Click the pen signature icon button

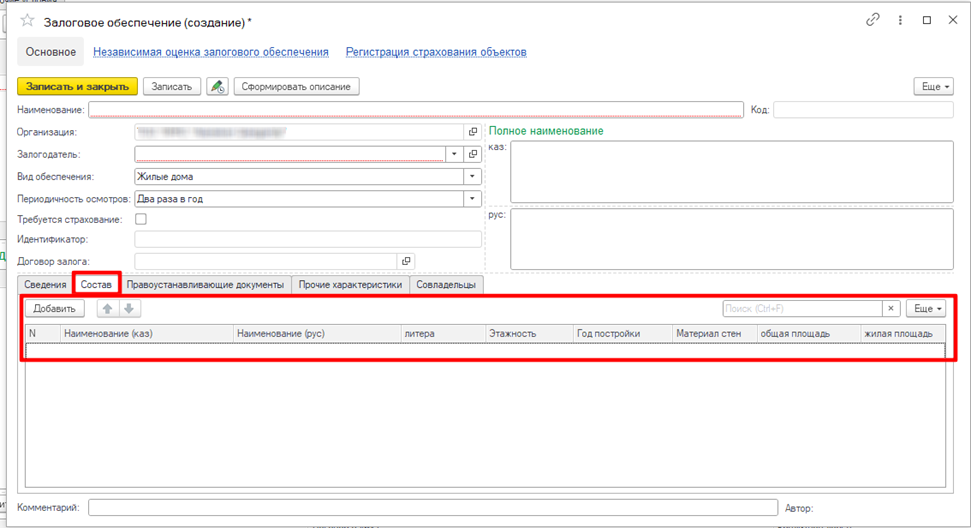(217, 87)
